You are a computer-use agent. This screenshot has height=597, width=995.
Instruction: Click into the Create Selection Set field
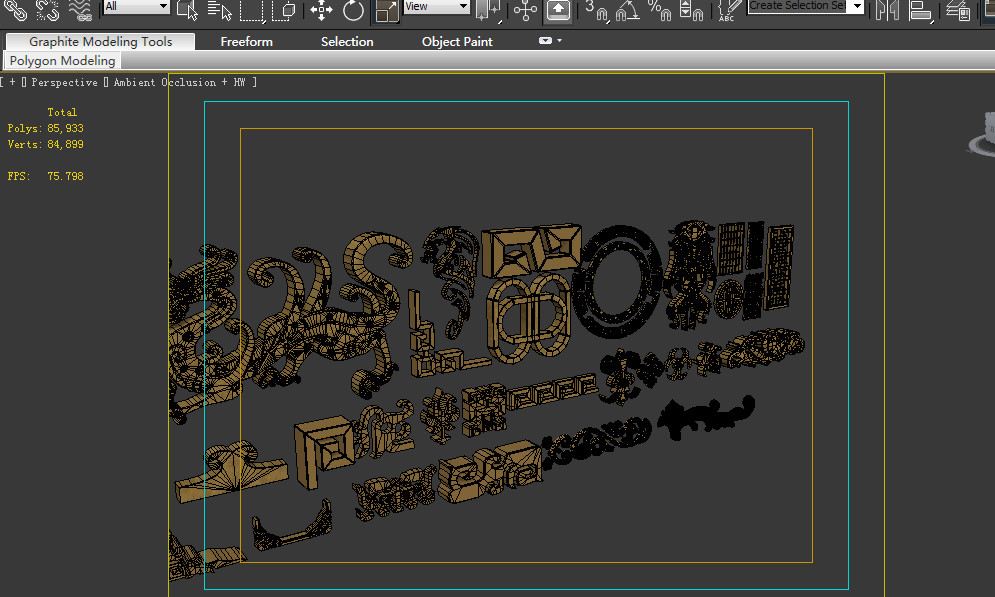[798, 6]
